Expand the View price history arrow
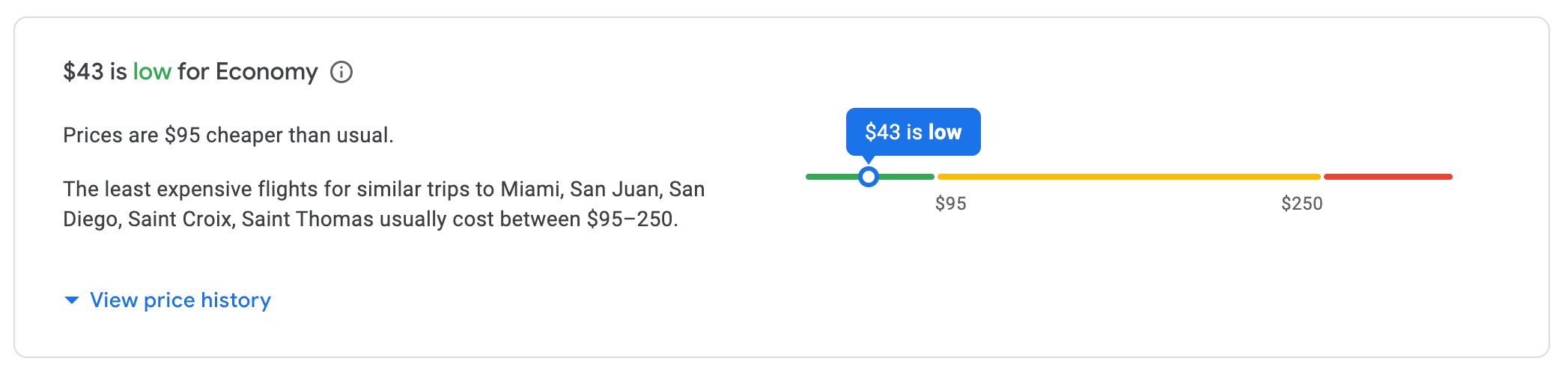The height and width of the screenshot is (376, 1568). coord(72,300)
